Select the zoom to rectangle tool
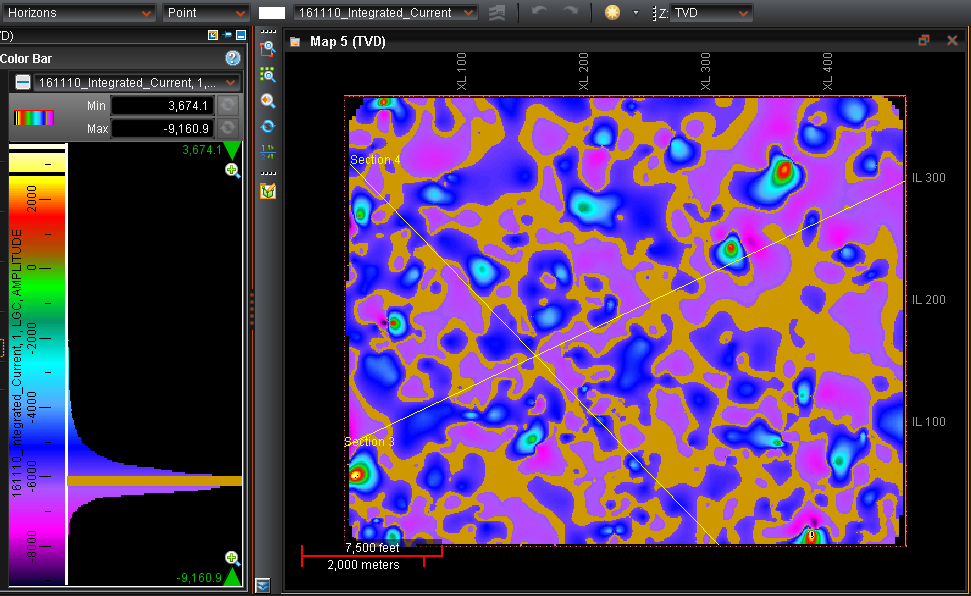 [268, 48]
